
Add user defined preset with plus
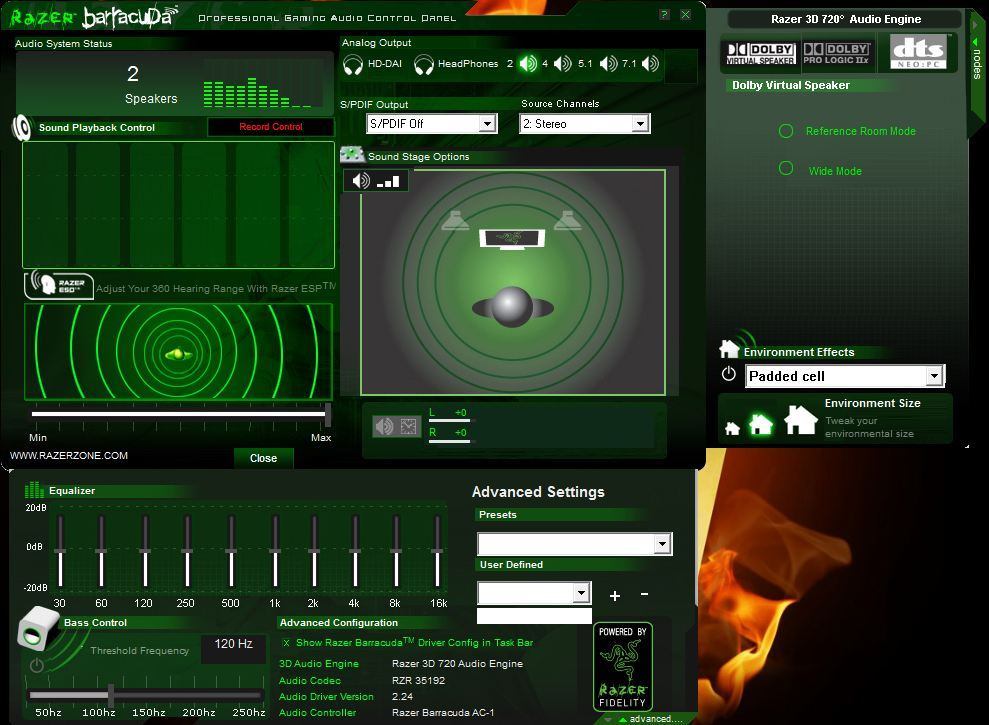coord(615,595)
